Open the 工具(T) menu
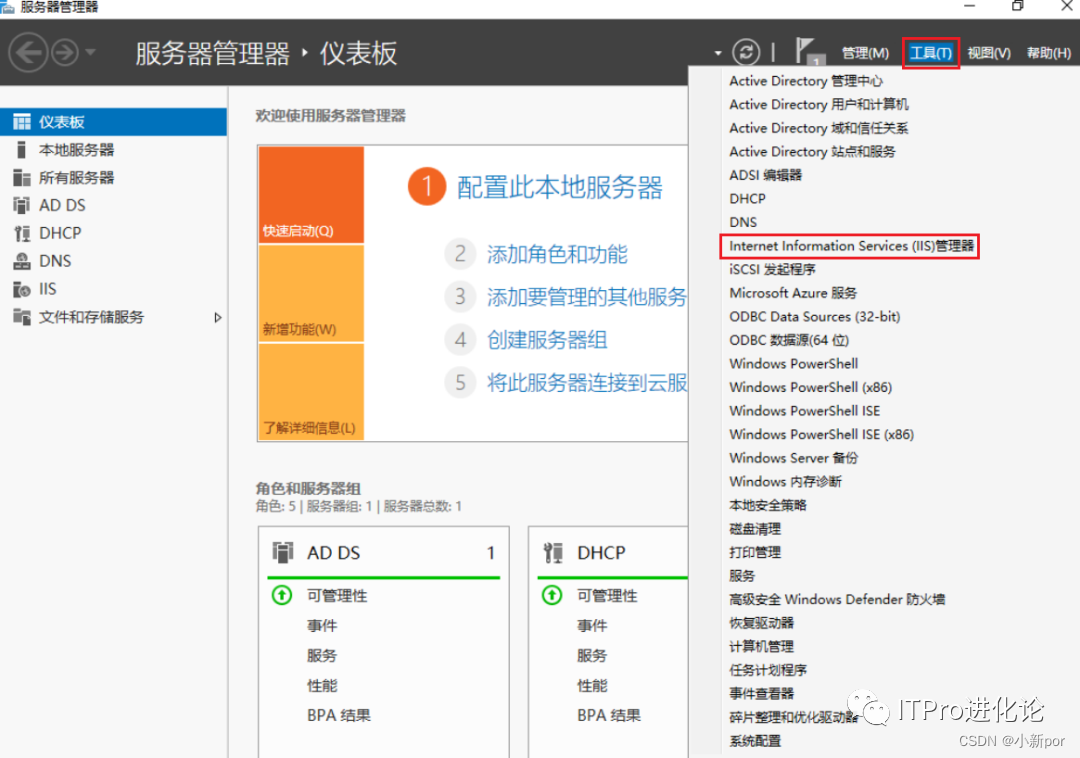Screen dimensions: 1080x758 931,53
